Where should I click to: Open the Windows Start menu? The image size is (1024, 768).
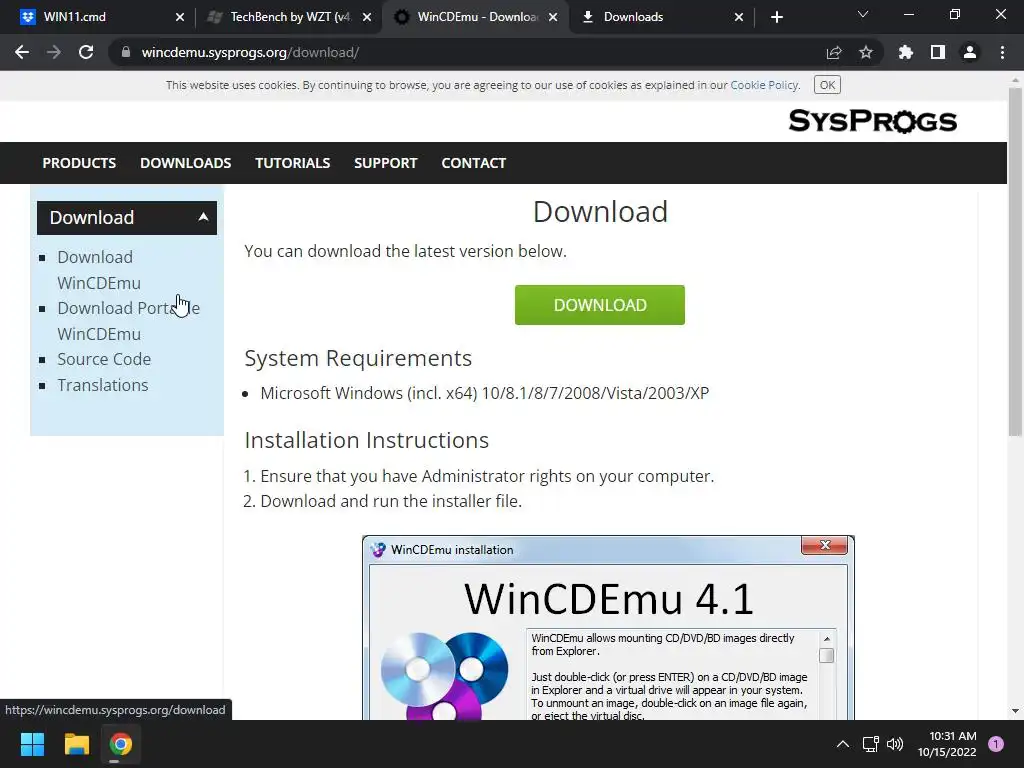pyautogui.click(x=32, y=744)
